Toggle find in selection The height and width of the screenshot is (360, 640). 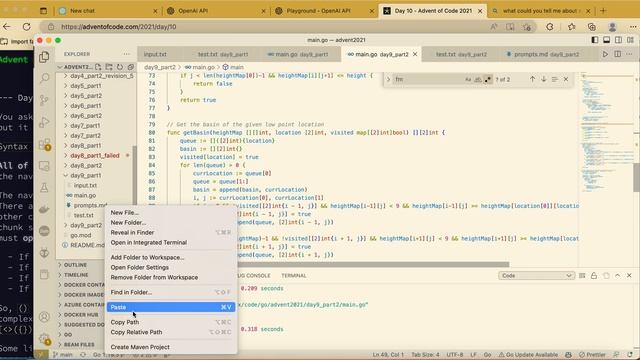(x=555, y=79)
